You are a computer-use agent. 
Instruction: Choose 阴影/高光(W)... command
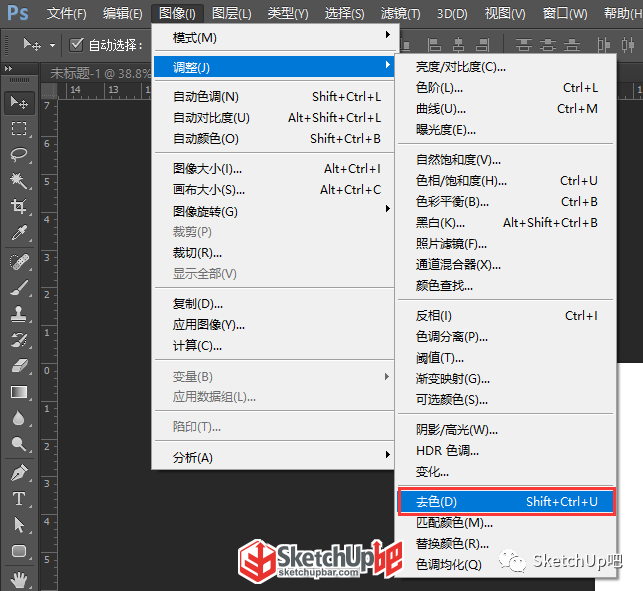point(505,429)
